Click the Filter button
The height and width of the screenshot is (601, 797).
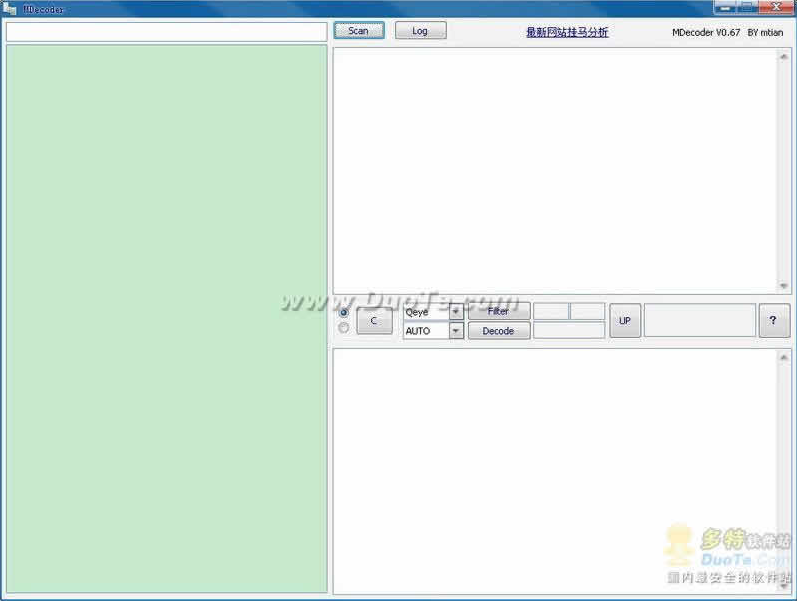pos(499,311)
